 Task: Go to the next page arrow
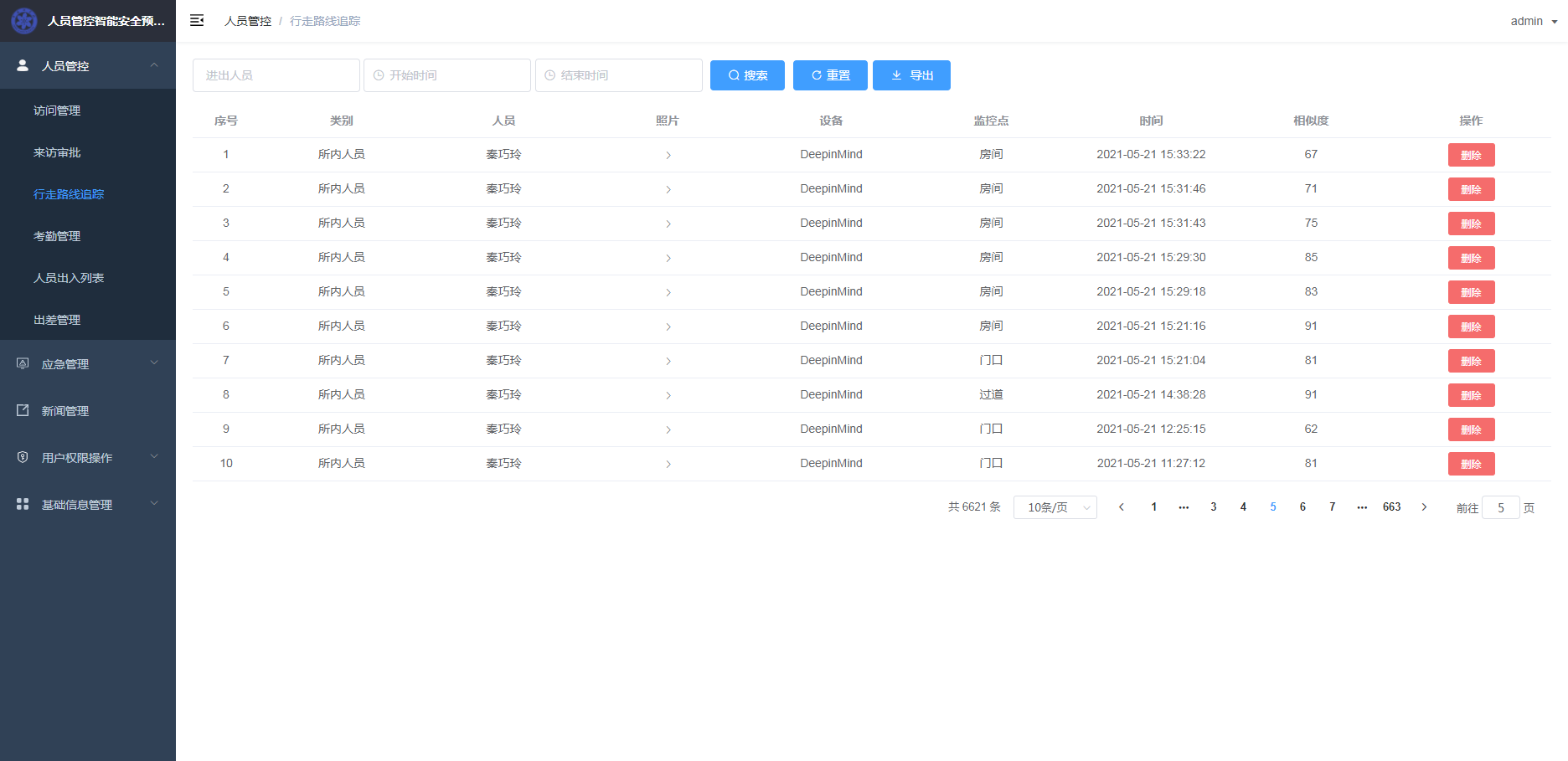[1424, 507]
